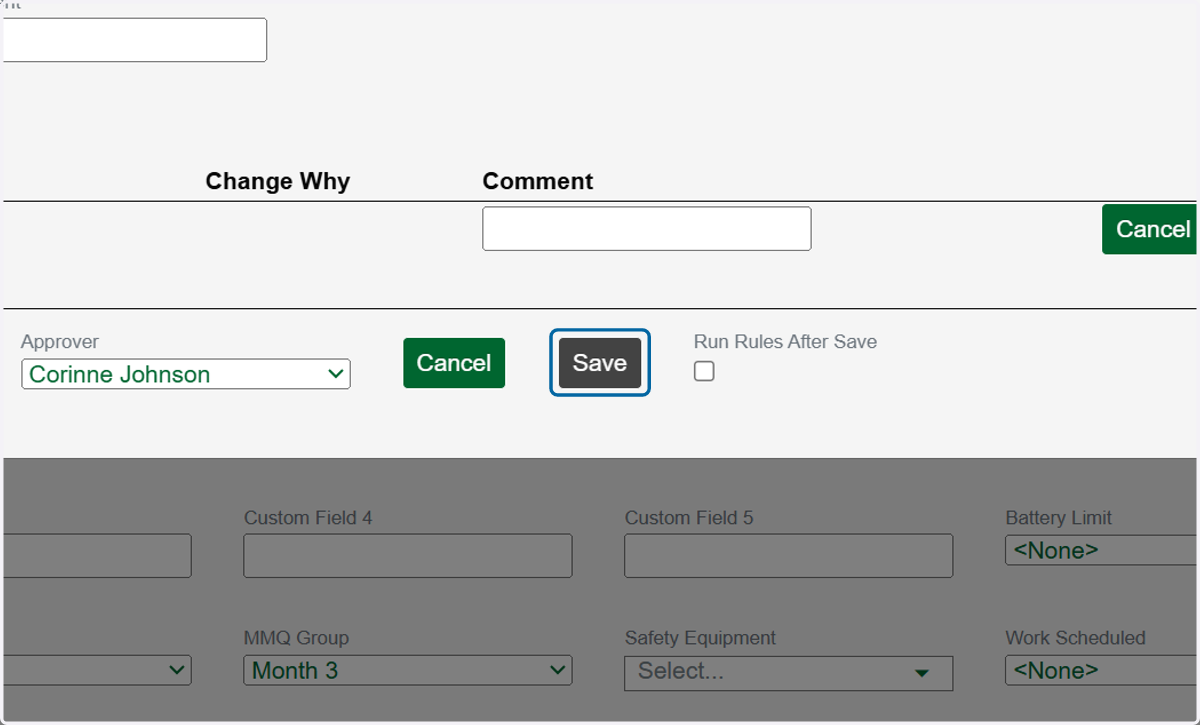
Task: Click the Run Rules After Save label
Action: coord(785,342)
